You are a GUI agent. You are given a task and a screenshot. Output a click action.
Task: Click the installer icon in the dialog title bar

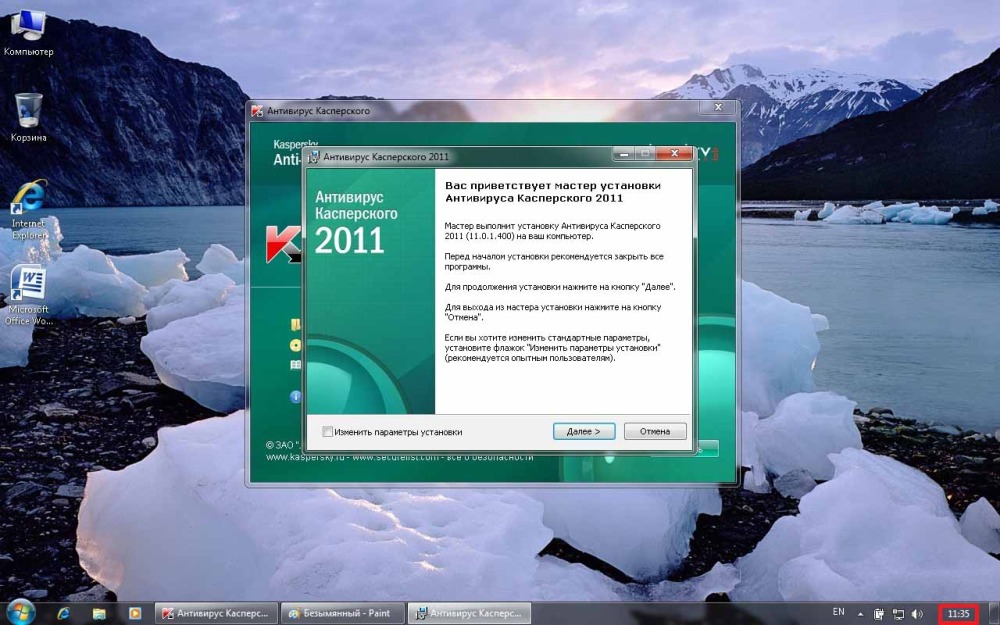313,156
